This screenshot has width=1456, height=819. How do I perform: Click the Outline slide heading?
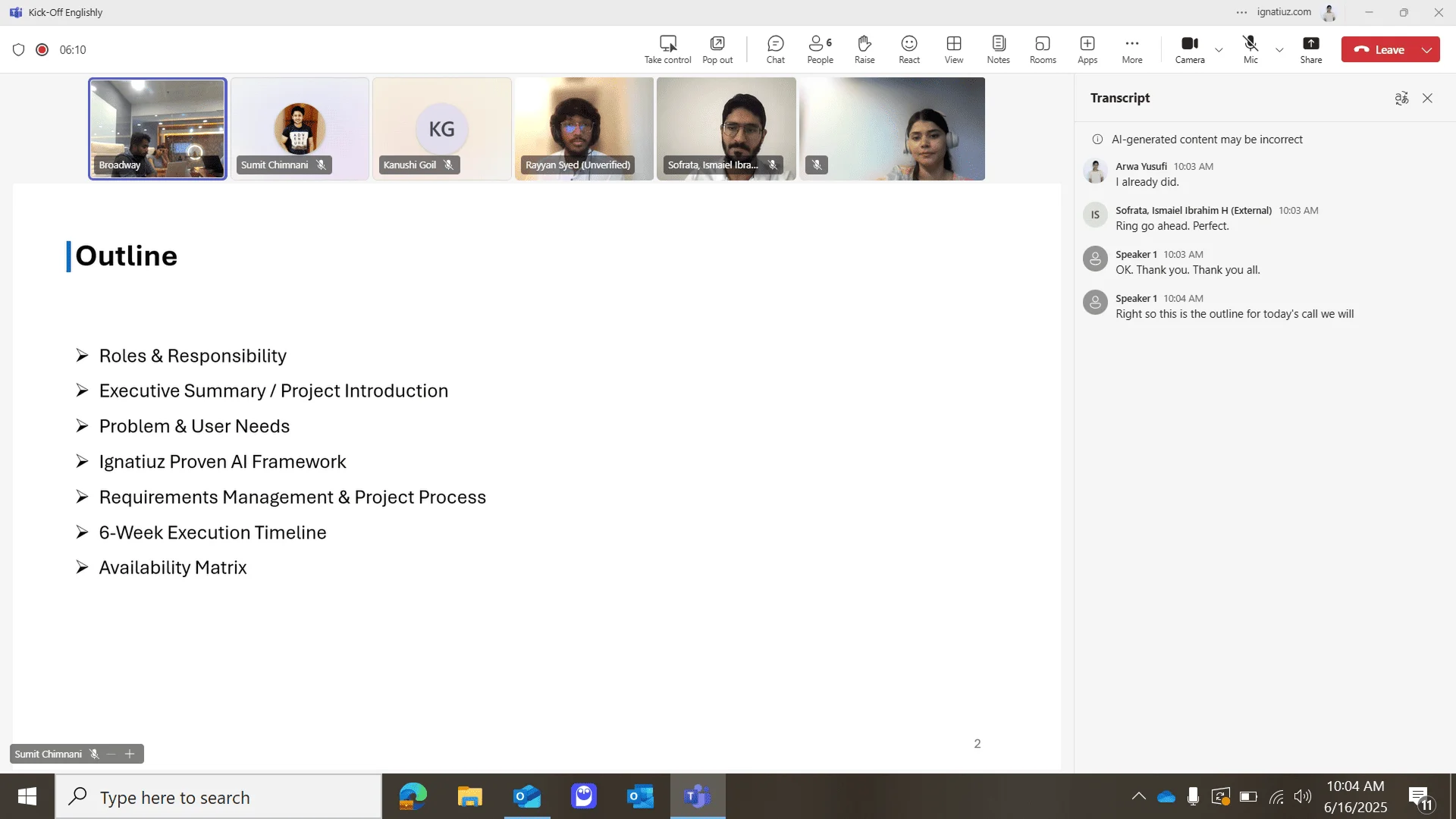[x=126, y=256]
